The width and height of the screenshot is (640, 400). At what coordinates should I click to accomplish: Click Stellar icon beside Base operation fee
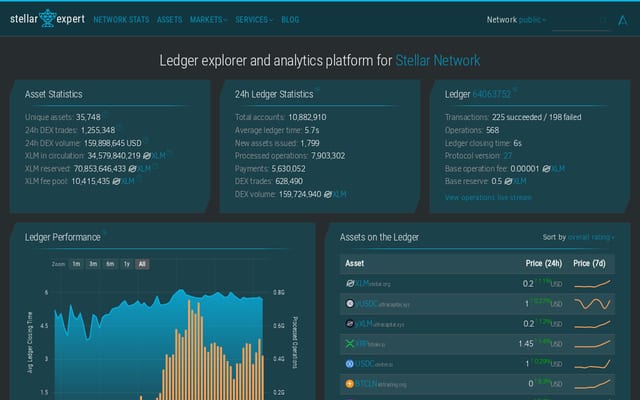(546, 169)
